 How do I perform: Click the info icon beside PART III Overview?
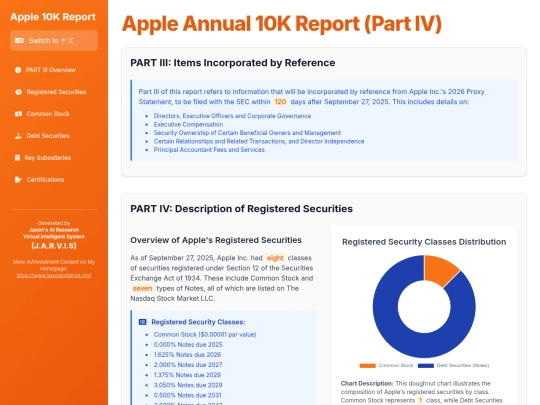[18, 70]
